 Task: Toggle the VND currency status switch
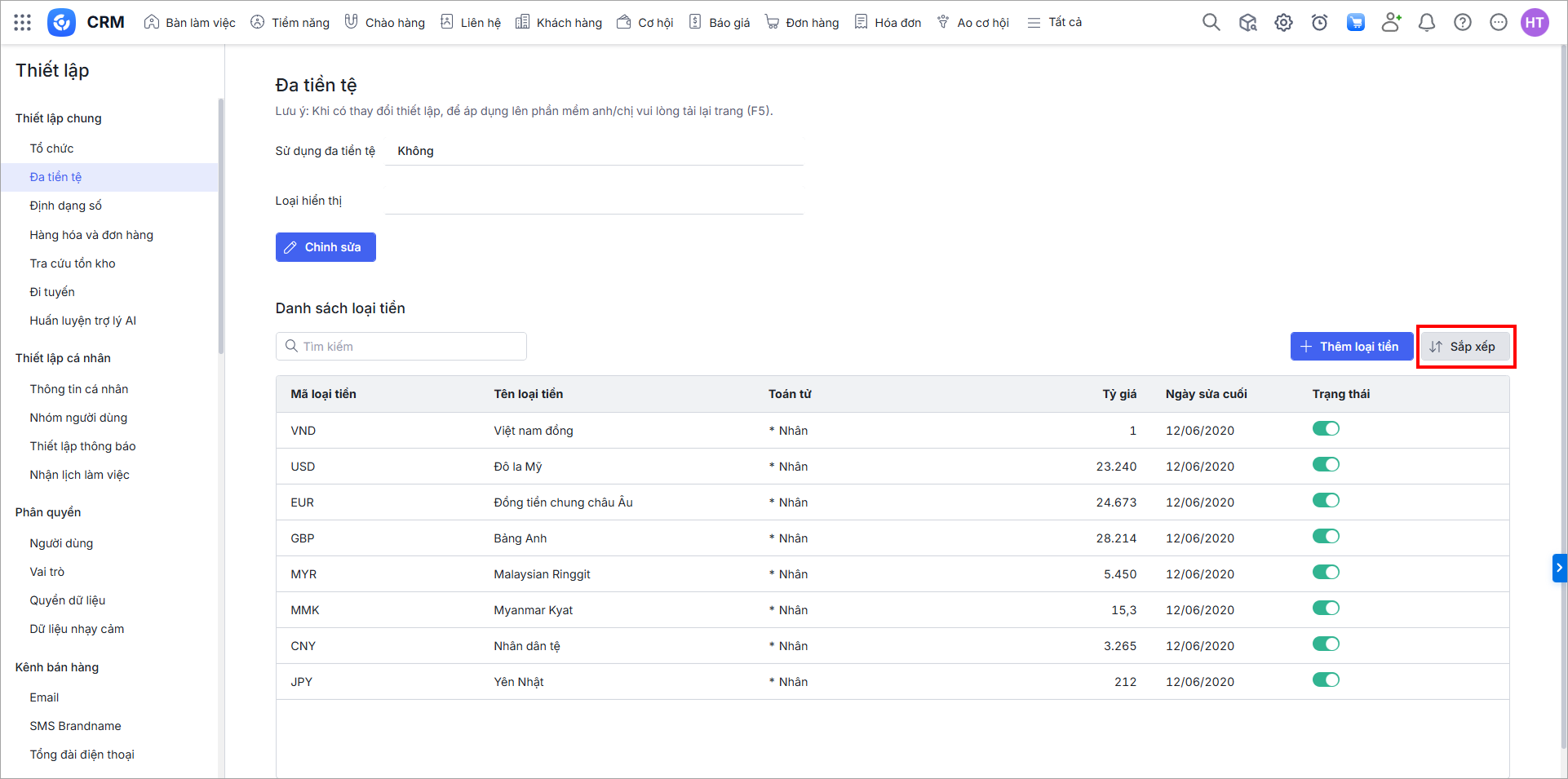[x=1326, y=429]
